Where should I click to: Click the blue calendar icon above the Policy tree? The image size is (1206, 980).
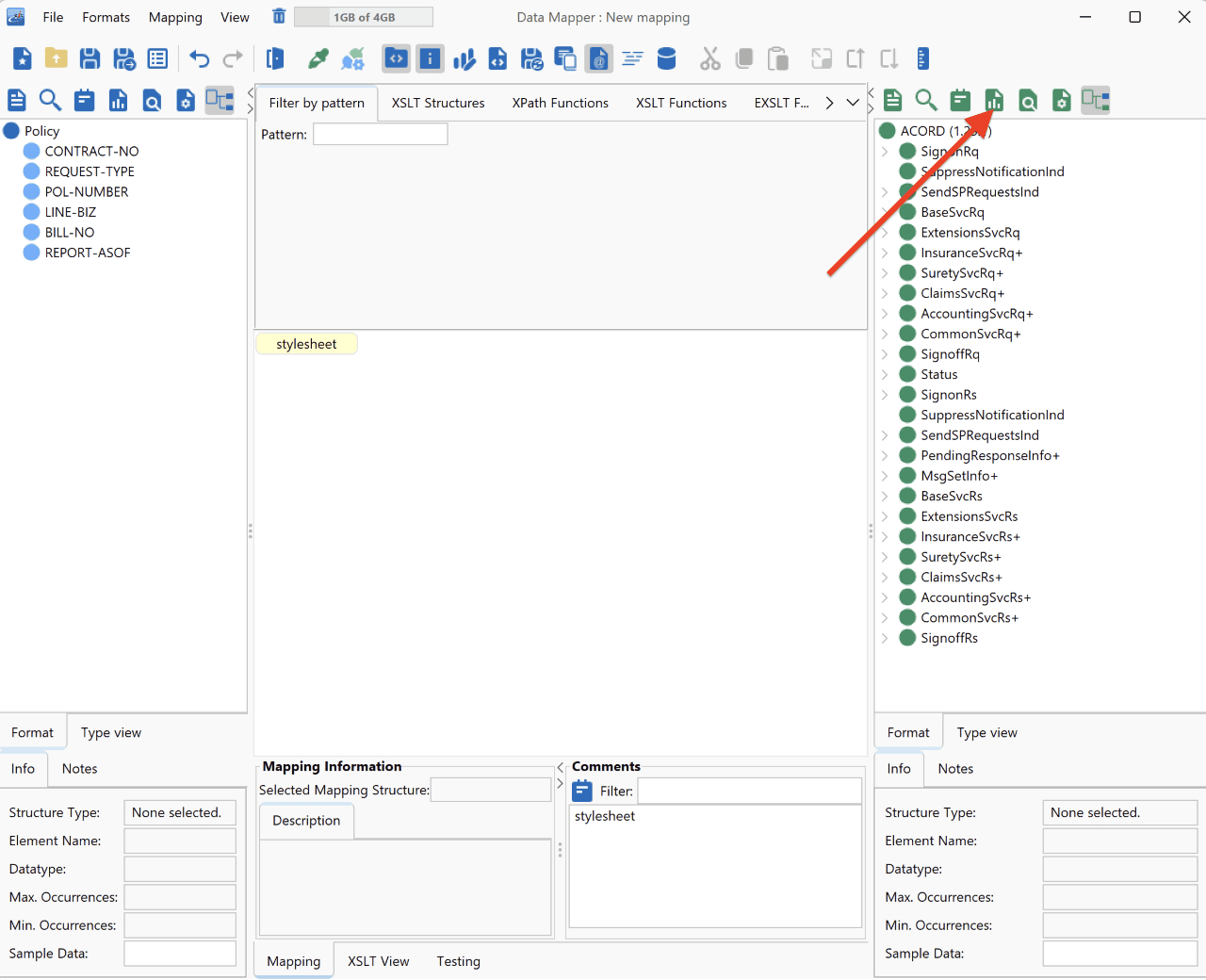pyautogui.click(x=85, y=100)
